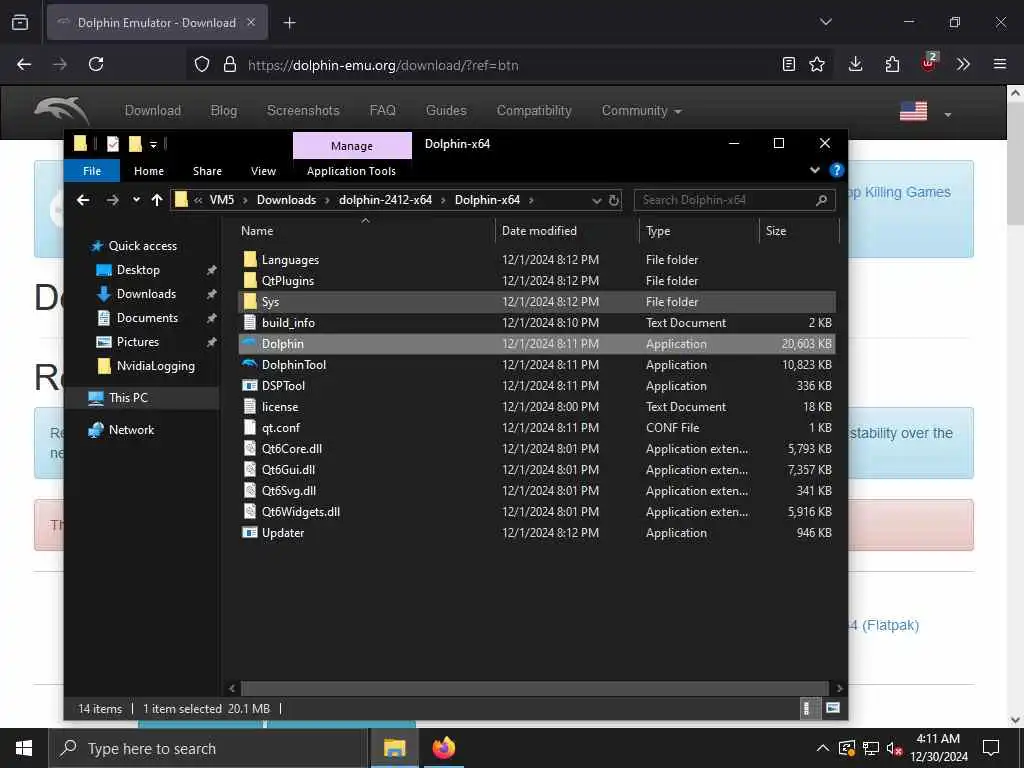Show more Firefox toolbar tools
Image resolution: width=1024 pixels, height=768 pixels.
point(963,64)
